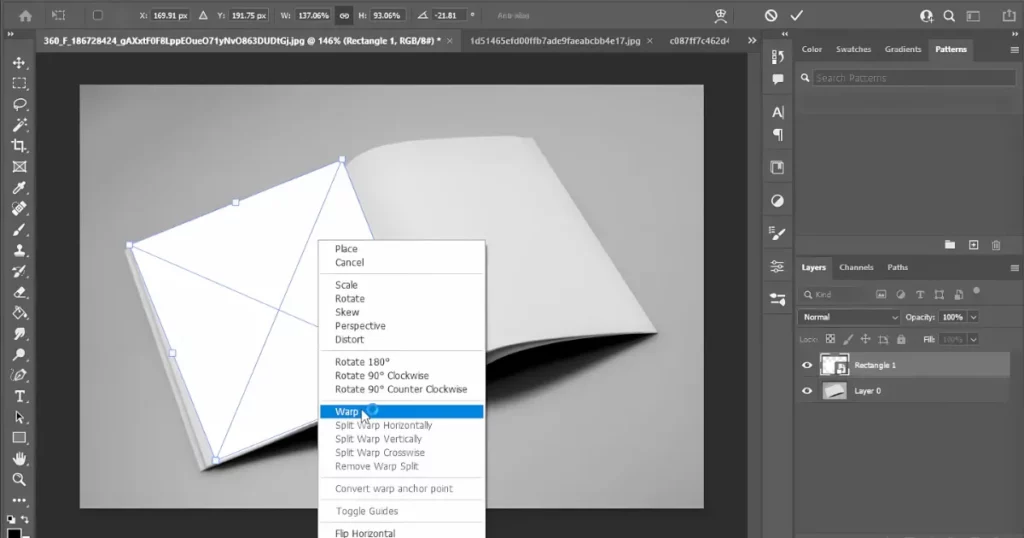Create new pattern group folder icon
The height and width of the screenshot is (538, 1024).
950,245
